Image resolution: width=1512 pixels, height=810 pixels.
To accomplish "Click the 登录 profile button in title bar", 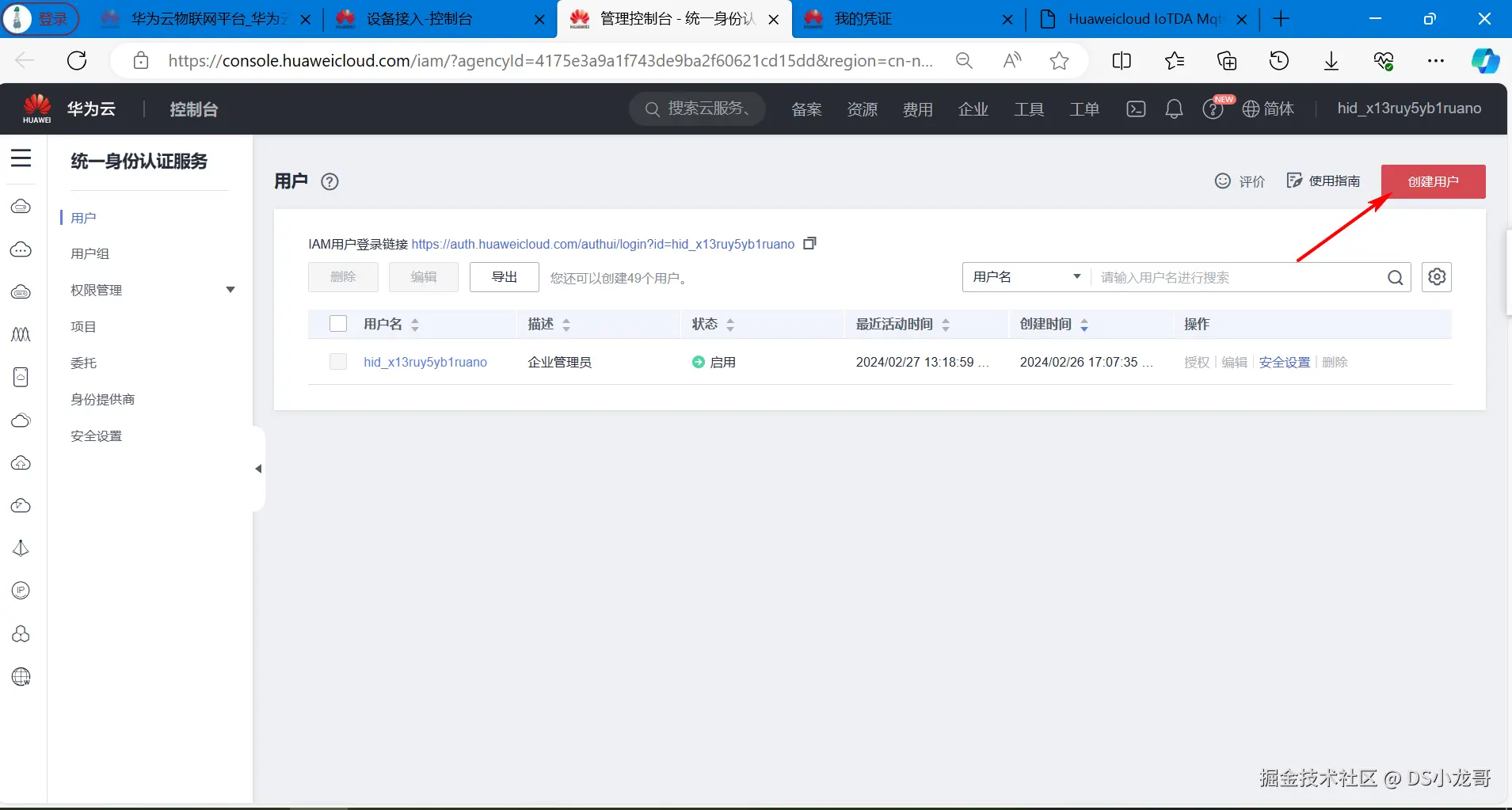I will click(x=41, y=19).
